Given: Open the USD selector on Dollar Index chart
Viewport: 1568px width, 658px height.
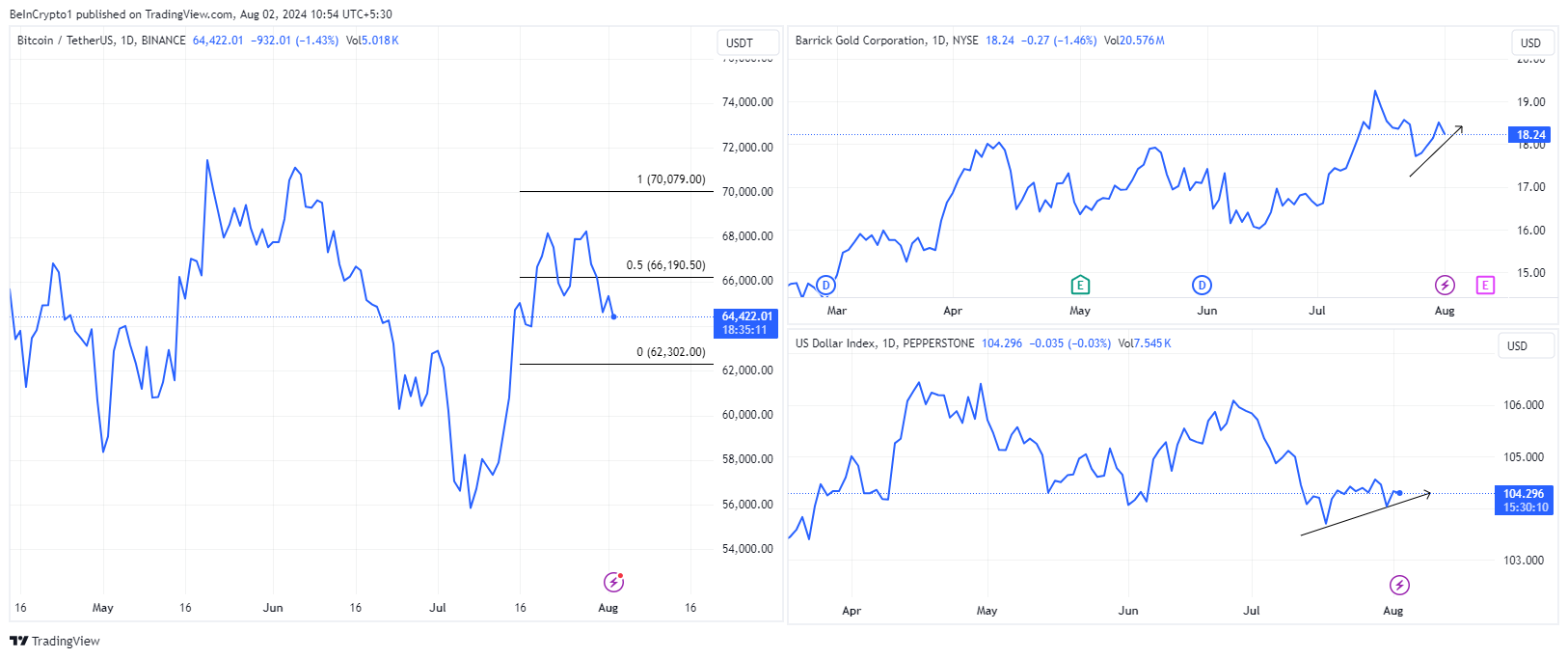Looking at the screenshot, I should click(x=1517, y=345).
